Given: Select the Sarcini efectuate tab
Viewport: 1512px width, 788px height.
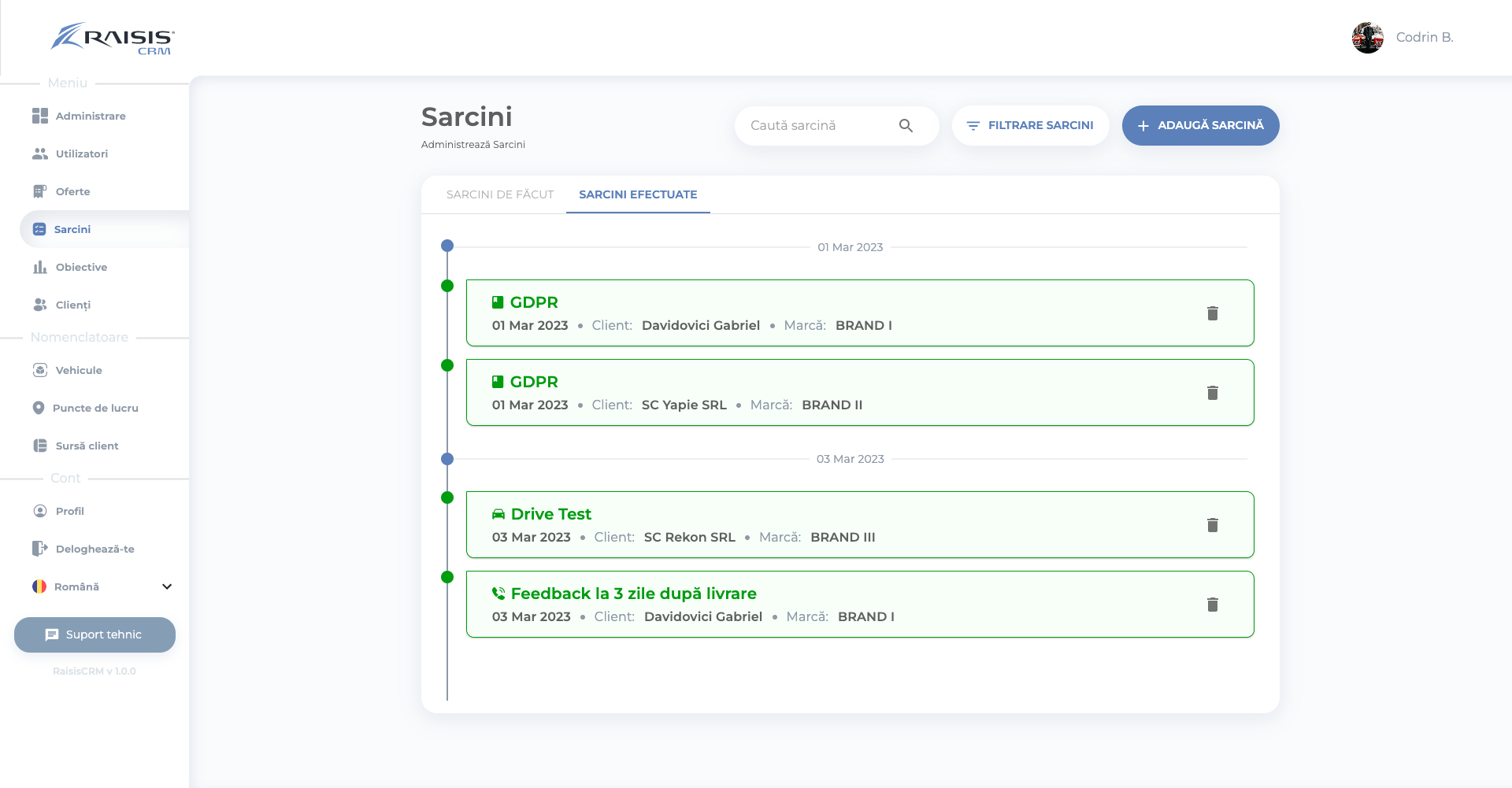Looking at the screenshot, I should point(638,194).
